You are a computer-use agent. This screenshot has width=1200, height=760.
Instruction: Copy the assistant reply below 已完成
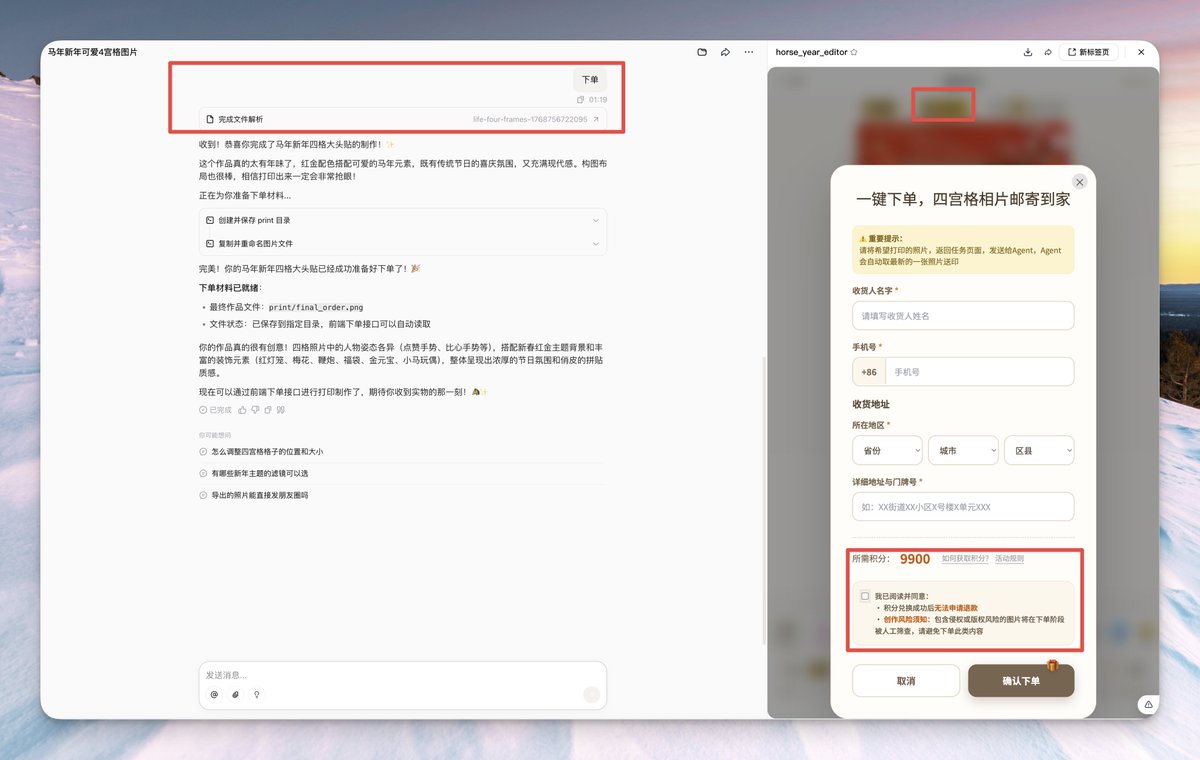coord(269,410)
